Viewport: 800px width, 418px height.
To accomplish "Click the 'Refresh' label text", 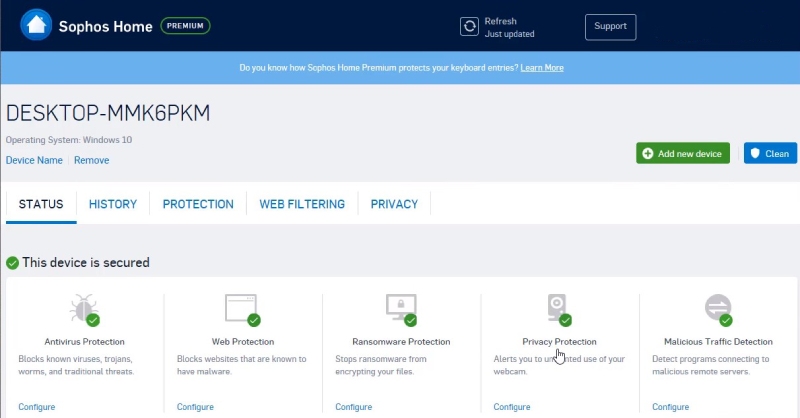I will (501, 21).
